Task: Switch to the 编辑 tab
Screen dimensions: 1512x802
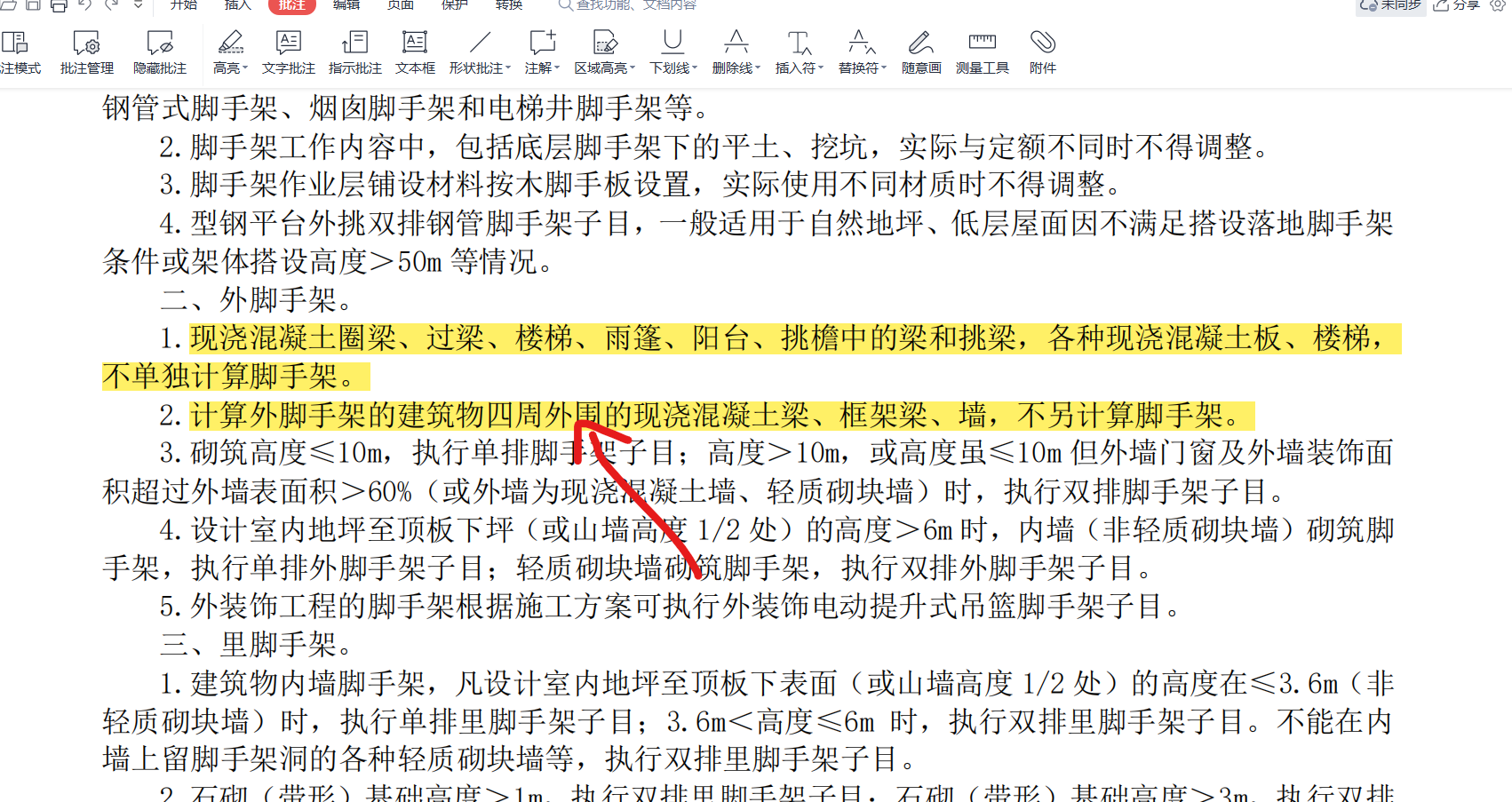Action: 346,4
